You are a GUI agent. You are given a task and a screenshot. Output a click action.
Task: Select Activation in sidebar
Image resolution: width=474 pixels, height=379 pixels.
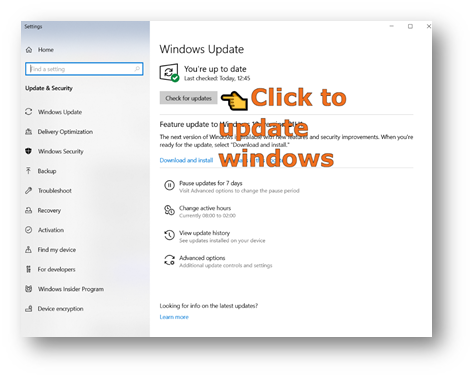coord(51,230)
